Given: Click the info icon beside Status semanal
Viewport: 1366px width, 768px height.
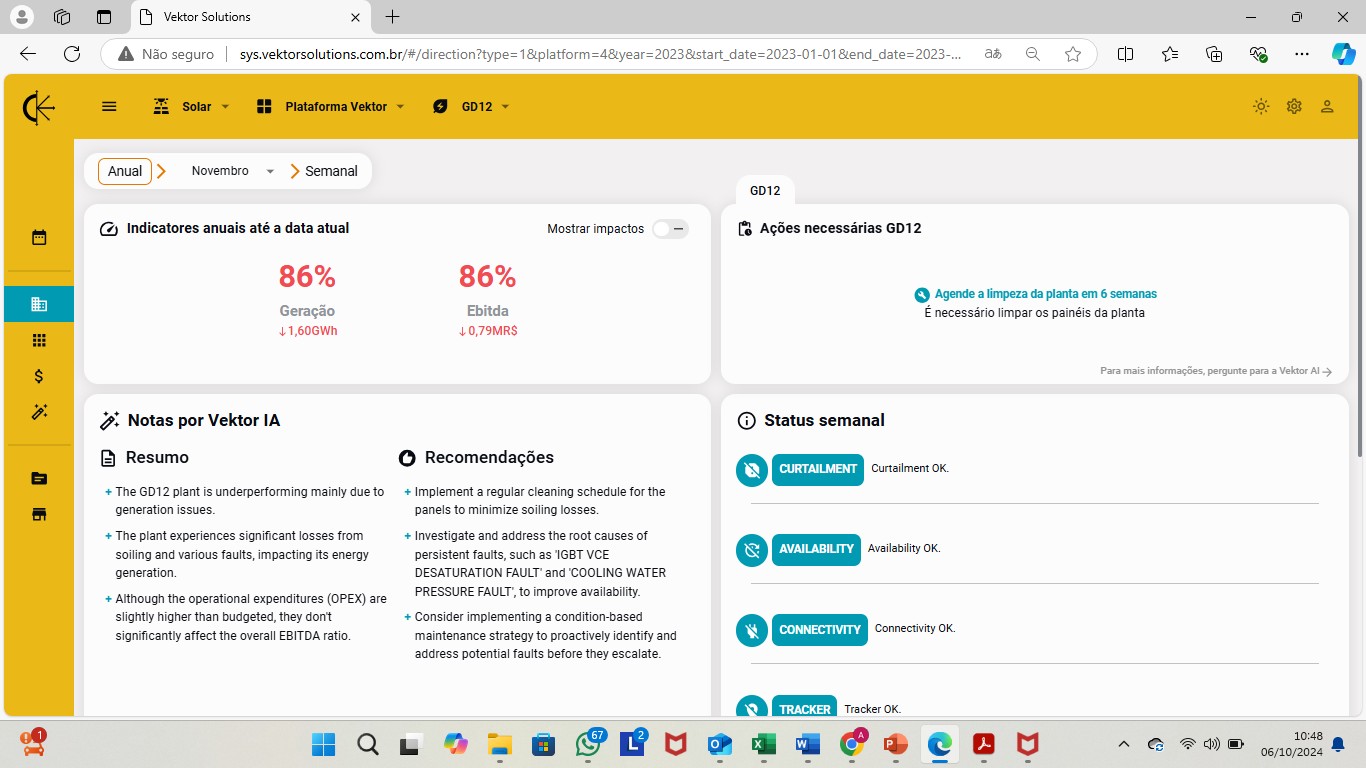Looking at the screenshot, I should [746, 421].
